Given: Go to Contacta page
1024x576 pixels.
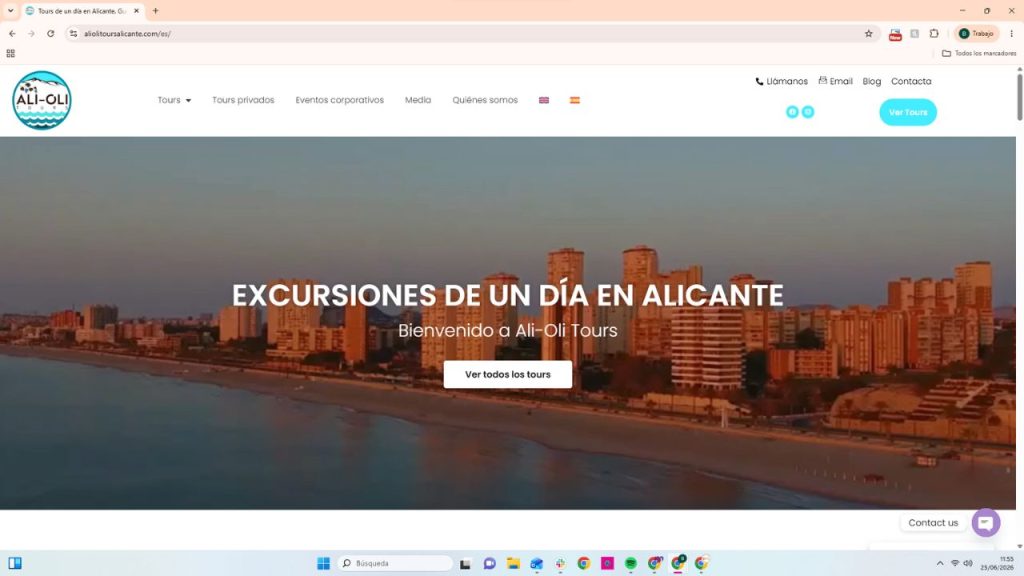Looking at the screenshot, I should tap(911, 82).
